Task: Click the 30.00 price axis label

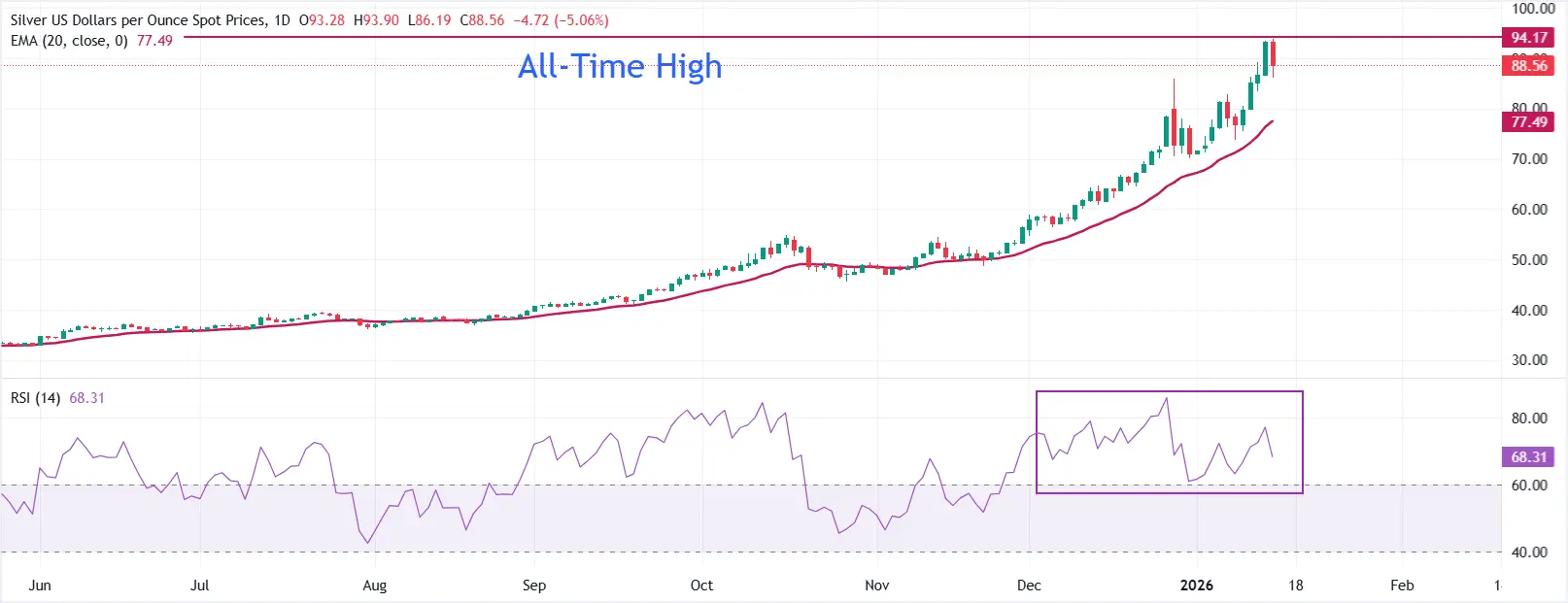Action: (1529, 360)
